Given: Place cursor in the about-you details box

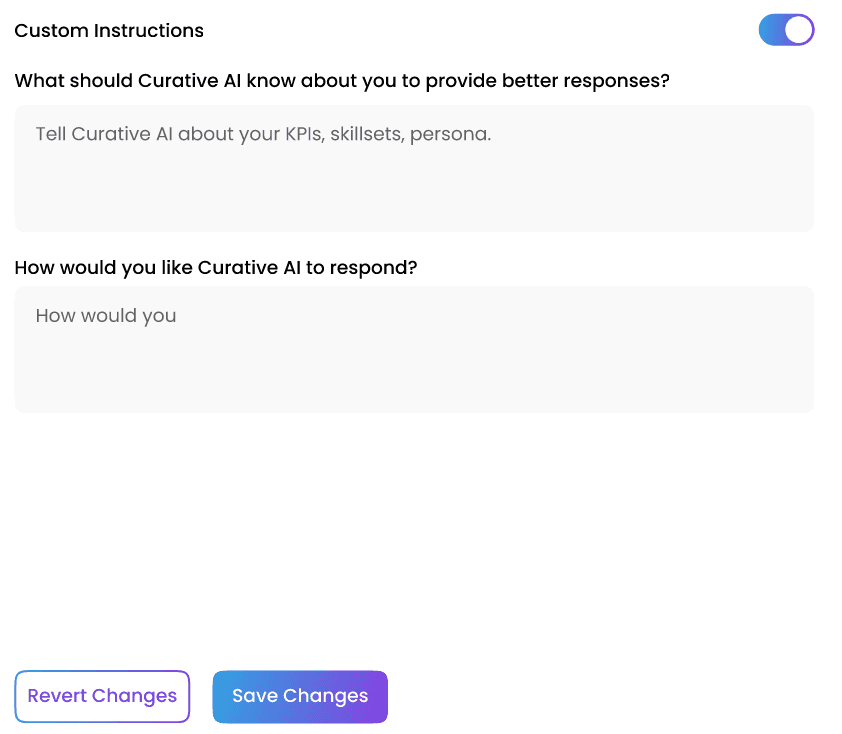Looking at the screenshot, I should click(x=414, y=168).
